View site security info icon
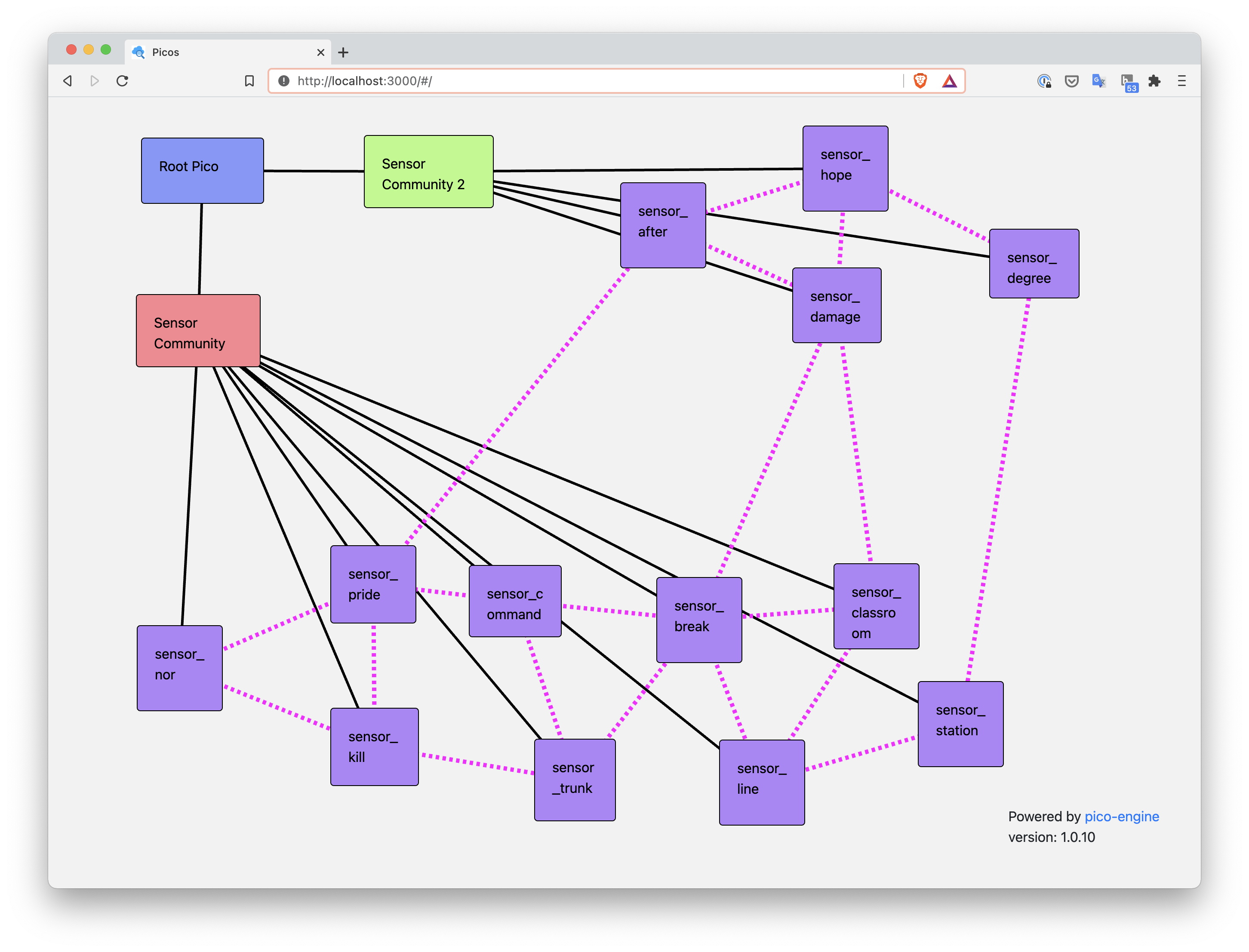Screen dimensions: 1249x952 tap(284, 81)
